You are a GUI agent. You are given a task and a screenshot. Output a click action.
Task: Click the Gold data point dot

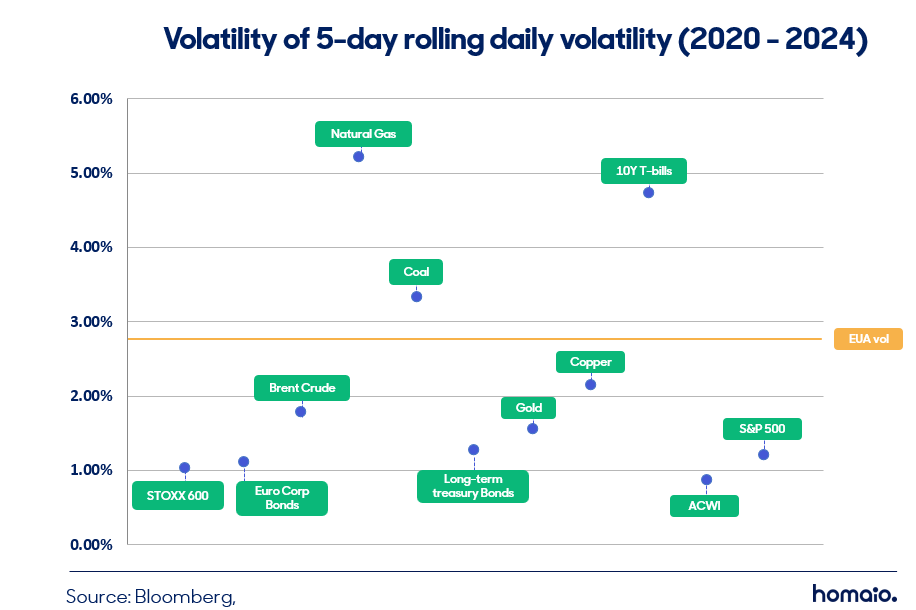click(532, 429)
